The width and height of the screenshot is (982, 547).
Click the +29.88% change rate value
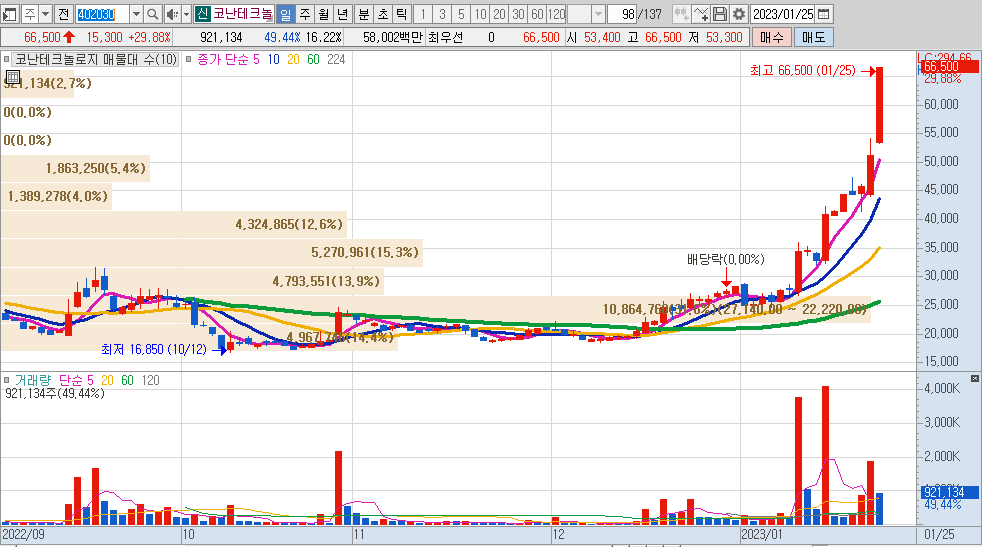point(149,38)
